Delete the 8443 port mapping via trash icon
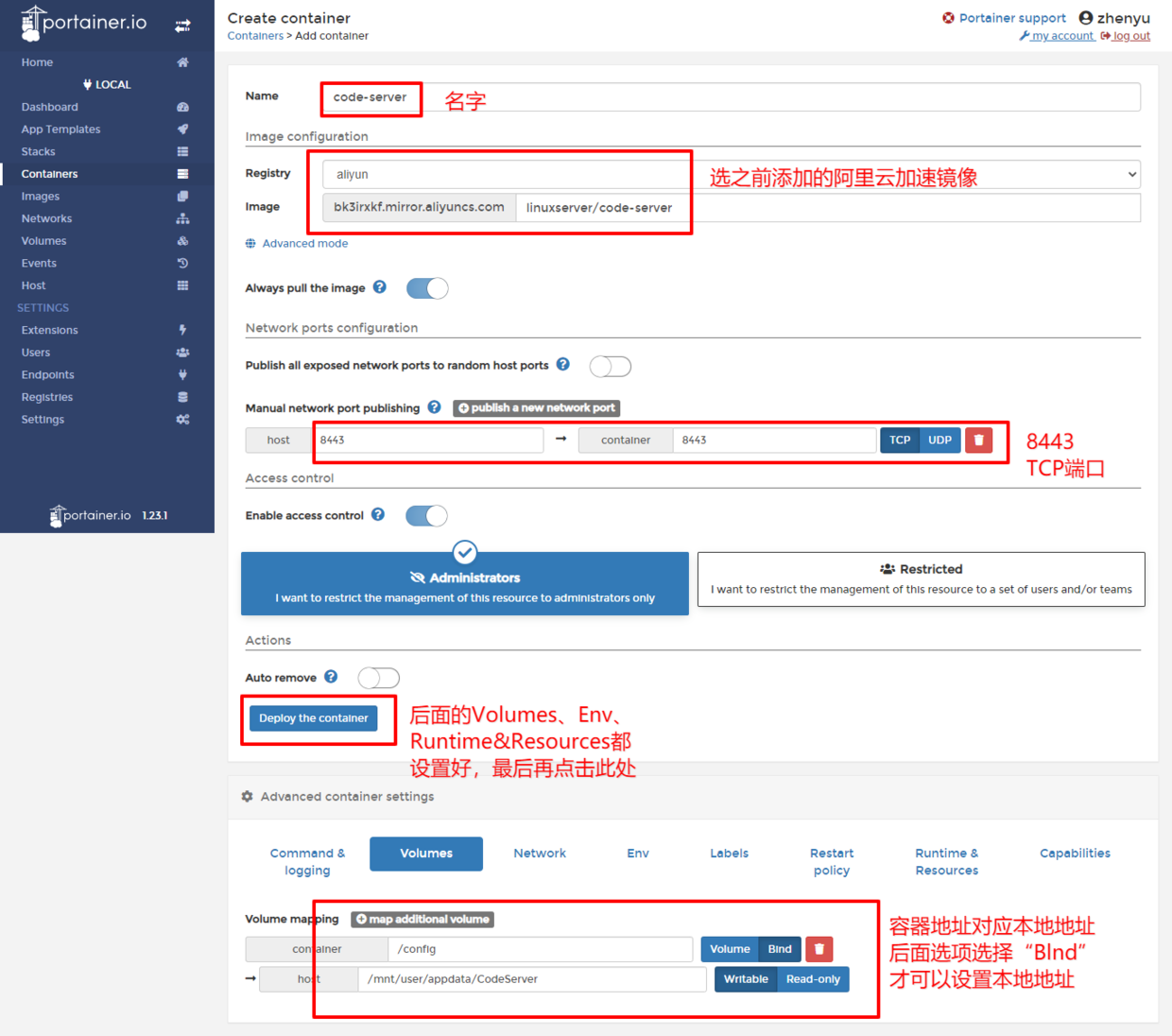The height and width of the screenshot is (1036, 1172). (979, 440)
